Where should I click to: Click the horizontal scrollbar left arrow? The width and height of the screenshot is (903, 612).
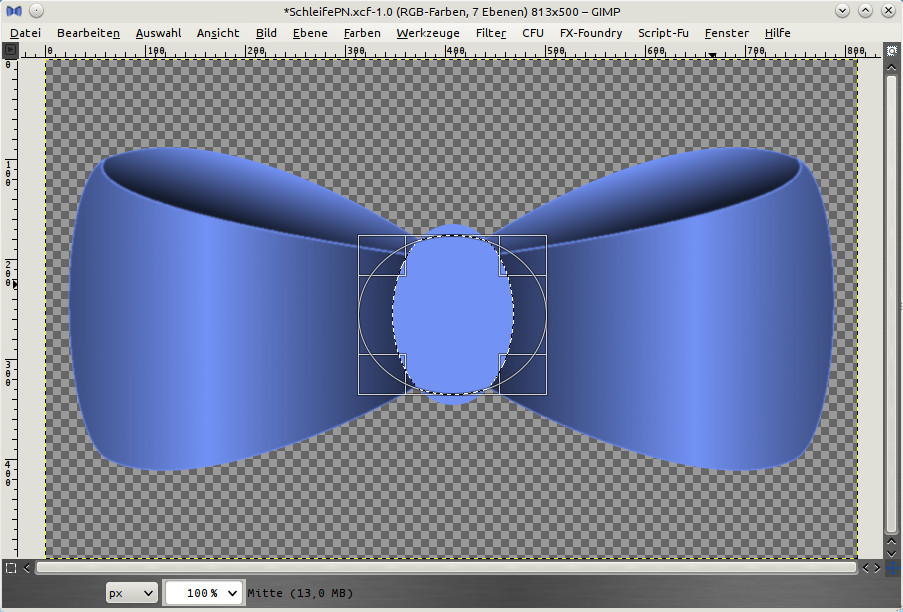27,568
